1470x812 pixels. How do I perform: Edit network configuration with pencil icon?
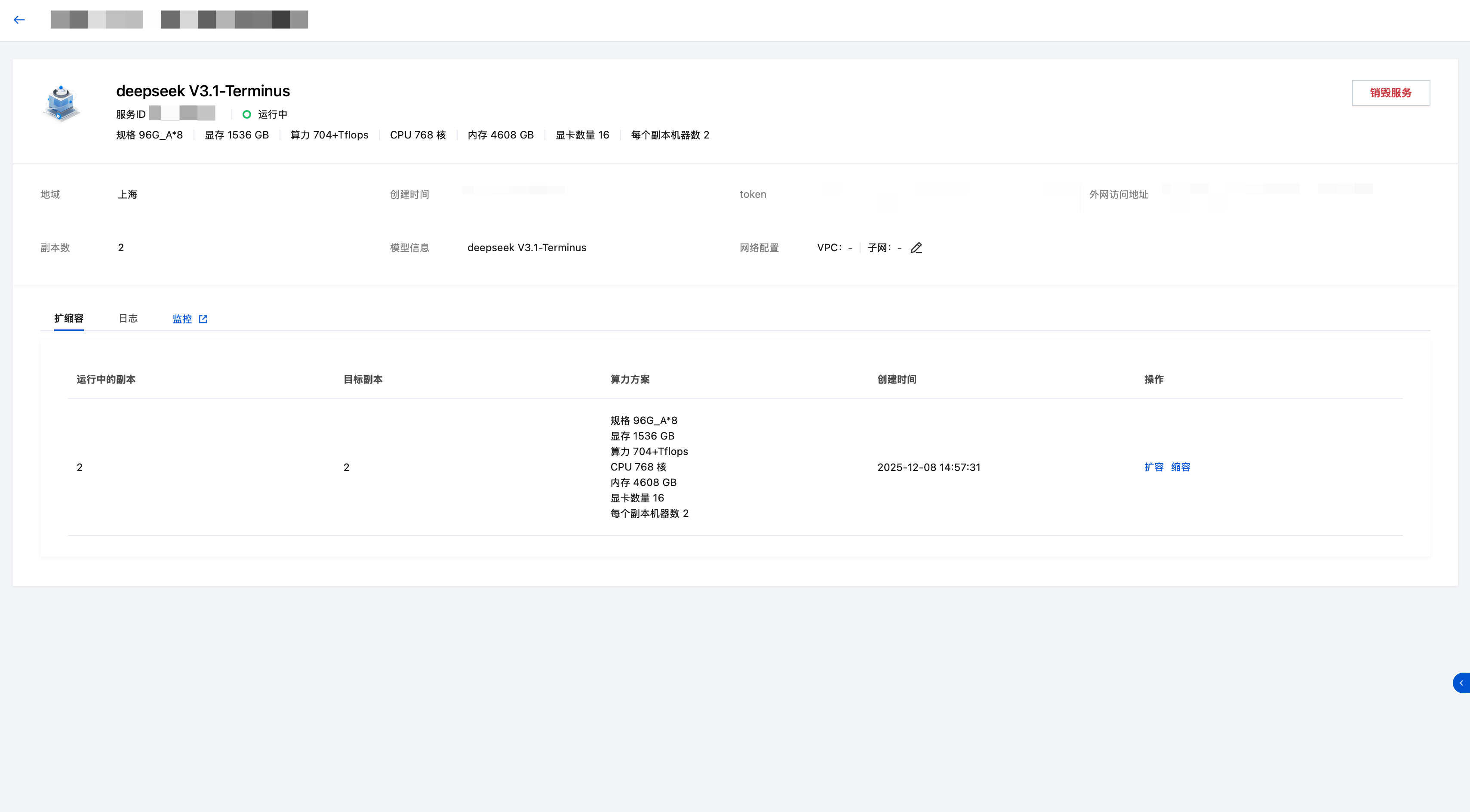coord(916,248)
